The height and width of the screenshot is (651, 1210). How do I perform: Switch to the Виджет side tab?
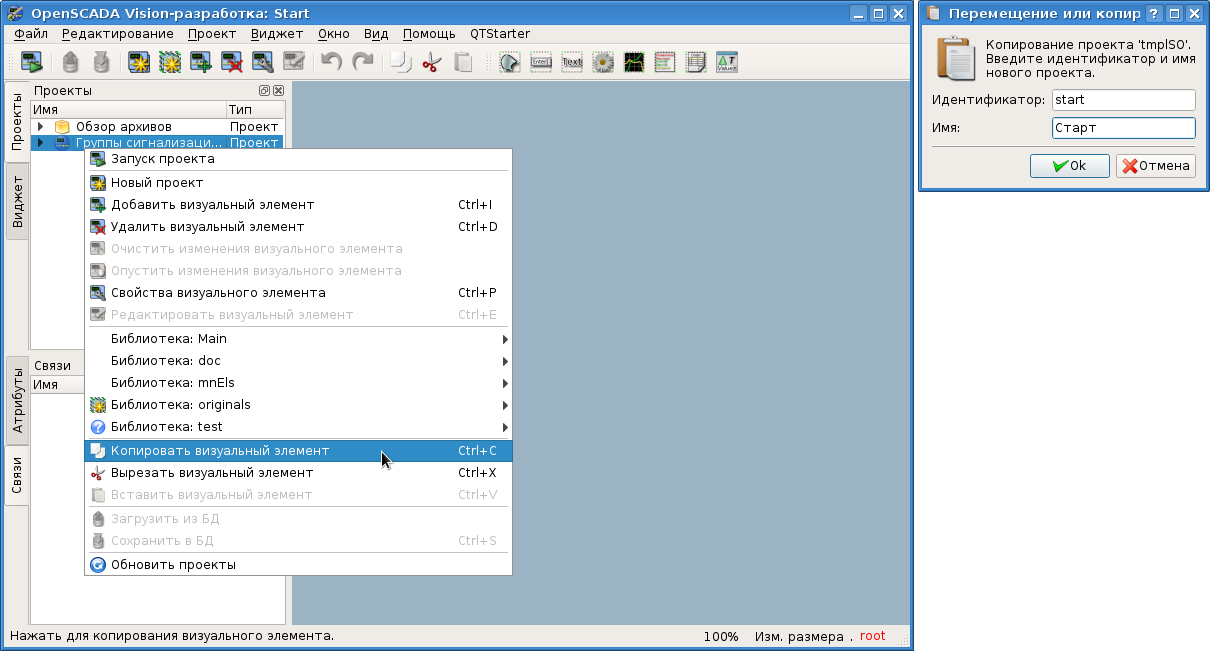[x=17, y=202]
